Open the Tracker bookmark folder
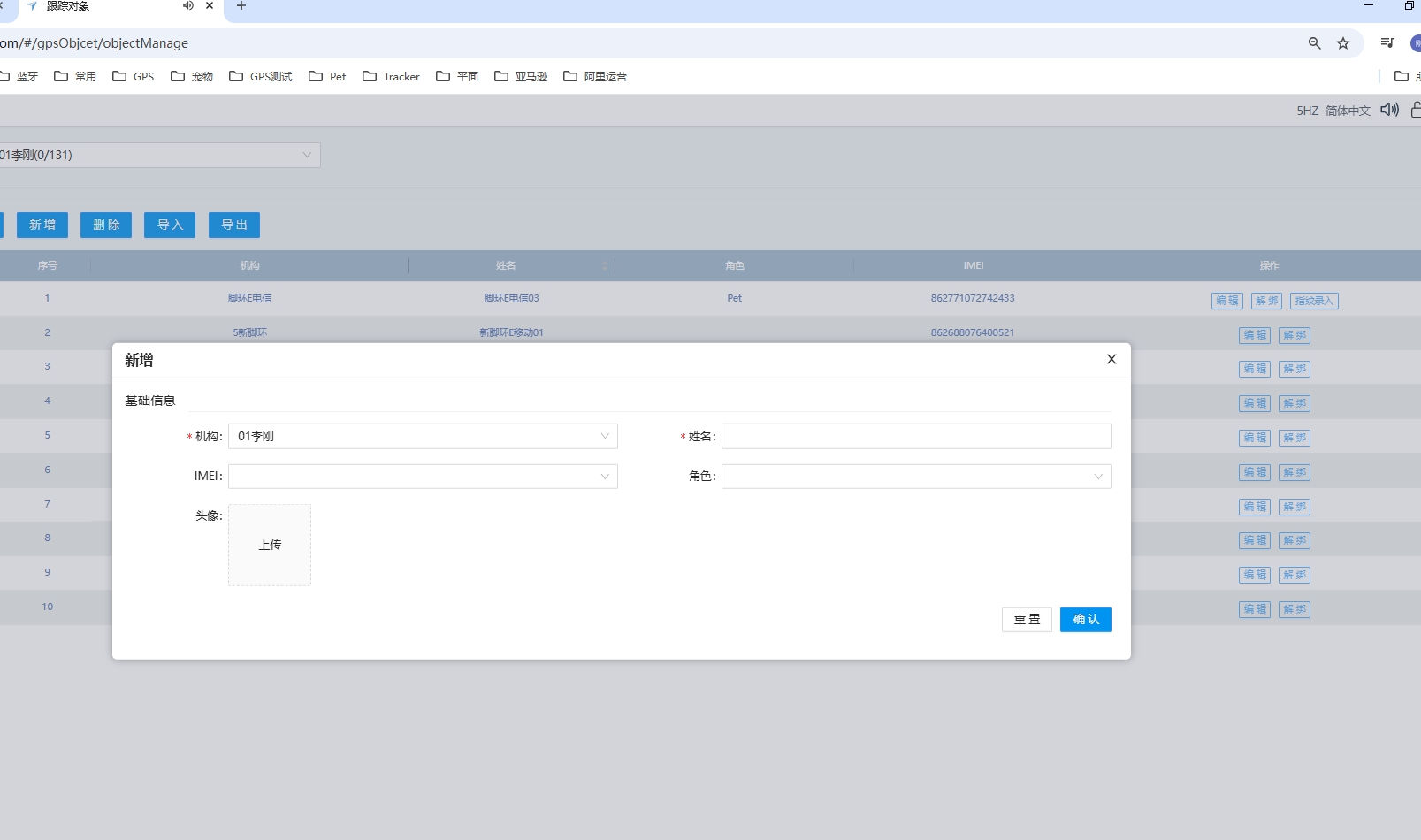The height and width of the screenshot is (840, 1421). tap(392, 77)
